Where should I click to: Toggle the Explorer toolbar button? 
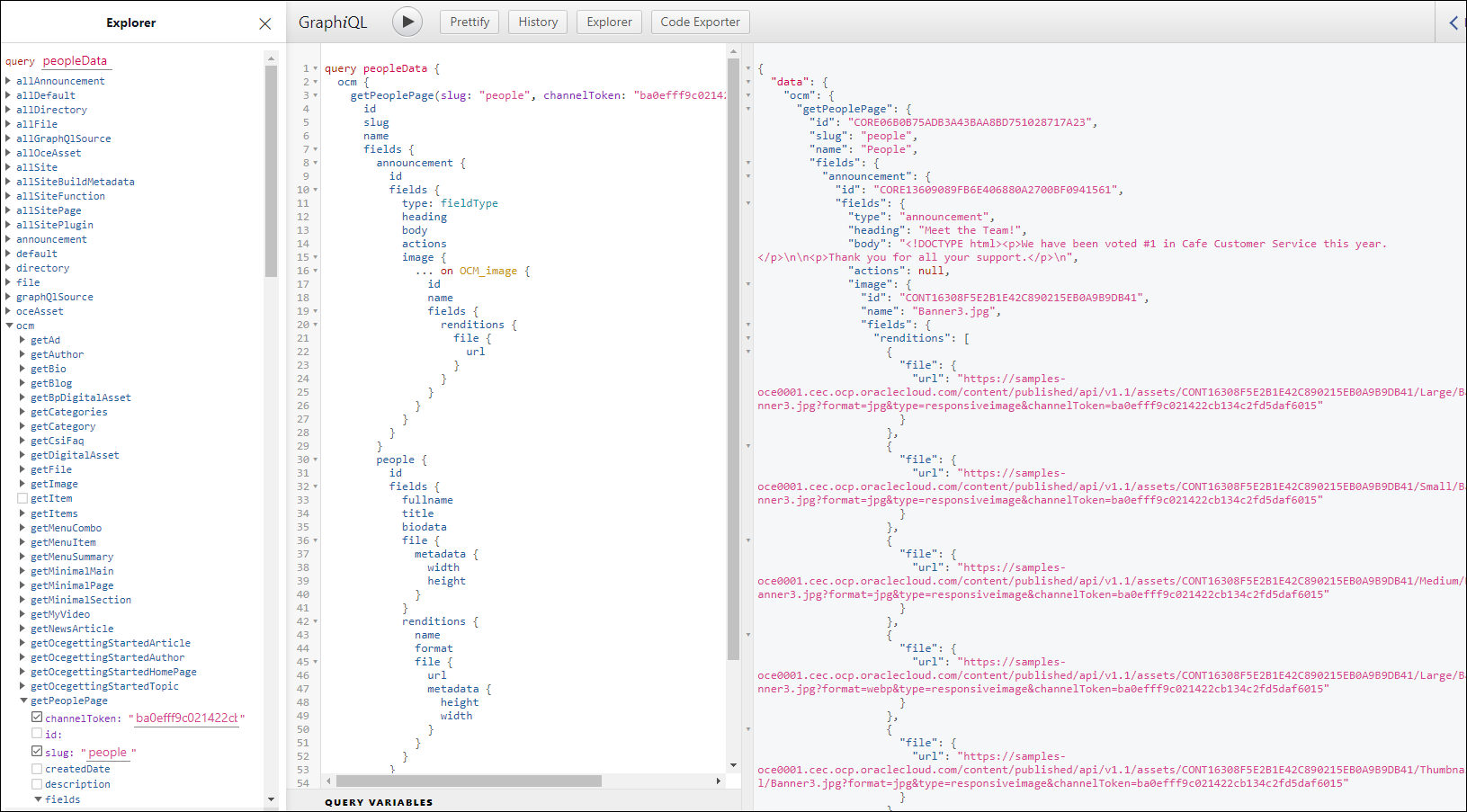pos(609,22)
